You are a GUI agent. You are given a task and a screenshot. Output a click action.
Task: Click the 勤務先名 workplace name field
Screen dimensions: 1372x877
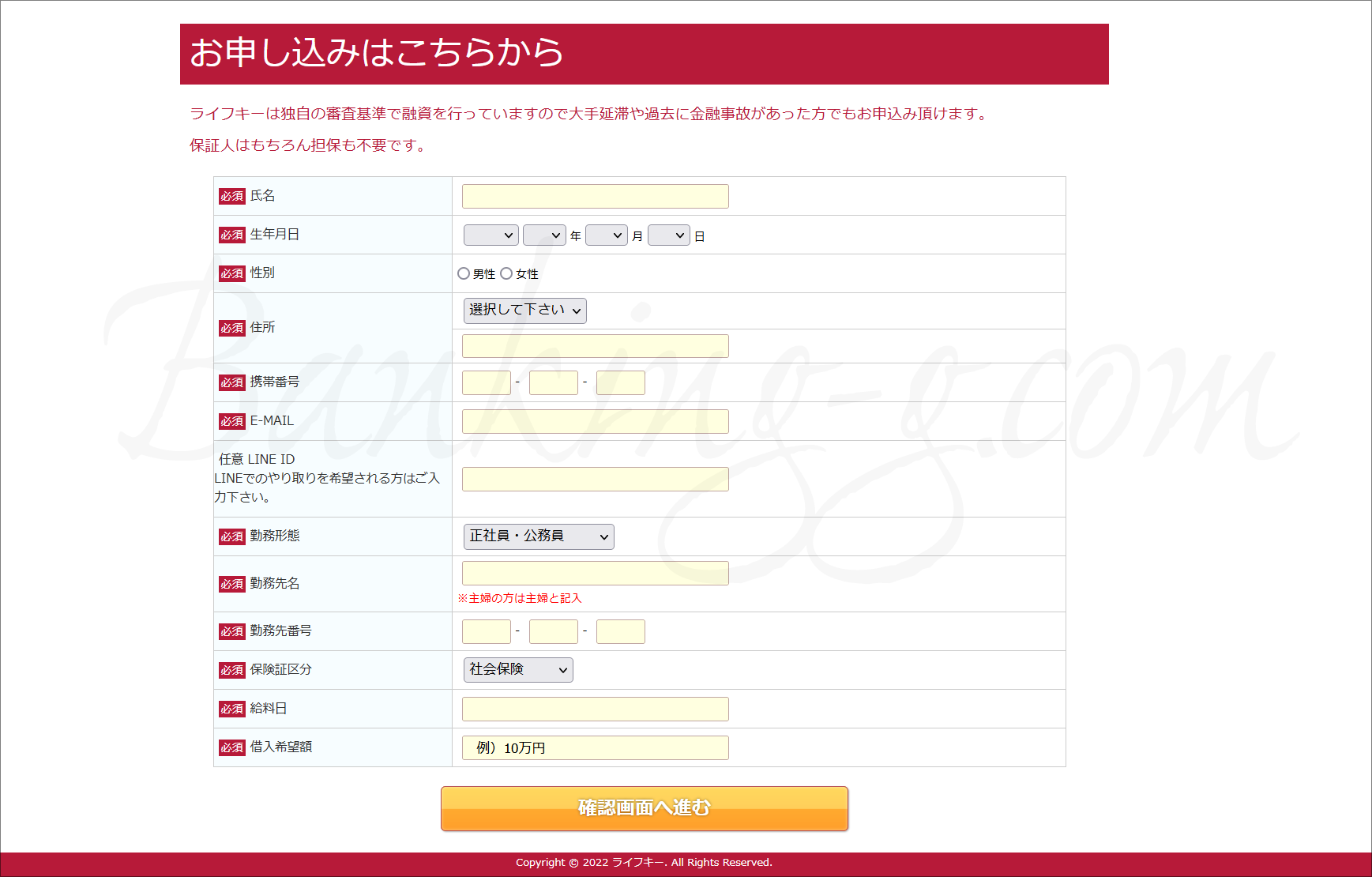(x=595, y=574)
